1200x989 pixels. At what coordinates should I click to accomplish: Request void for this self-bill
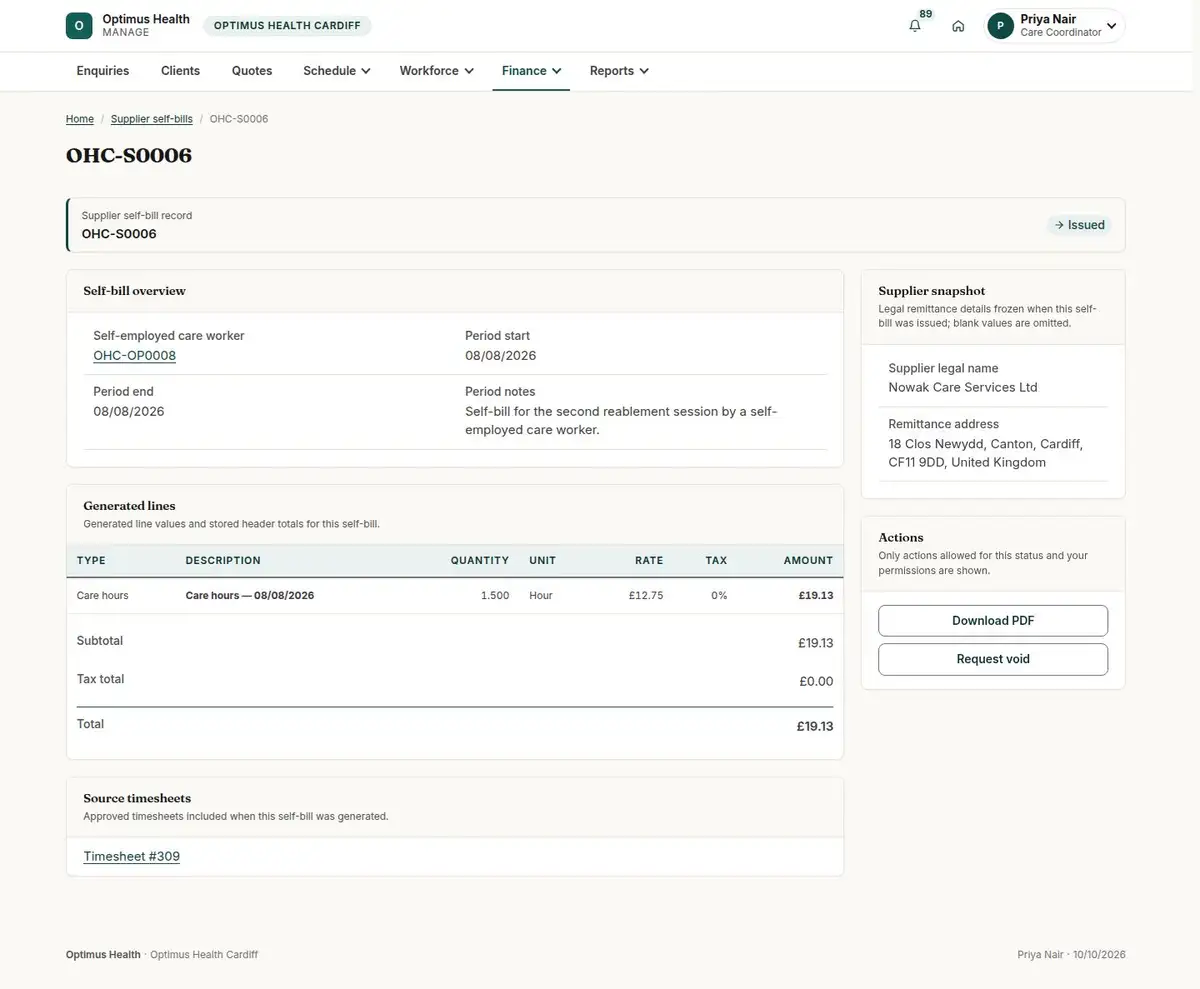[x=993, y=659]
